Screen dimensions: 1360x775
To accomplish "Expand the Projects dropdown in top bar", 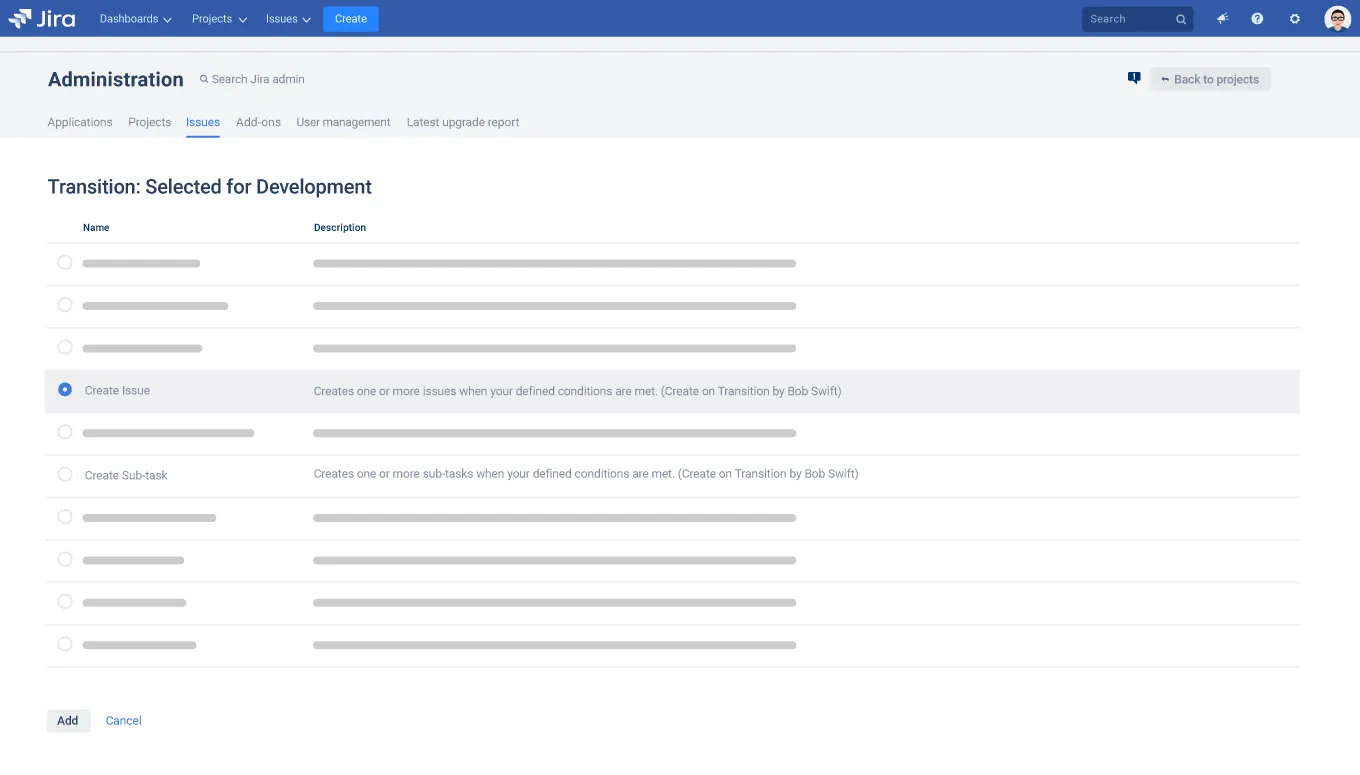I will tap(219, 19).
